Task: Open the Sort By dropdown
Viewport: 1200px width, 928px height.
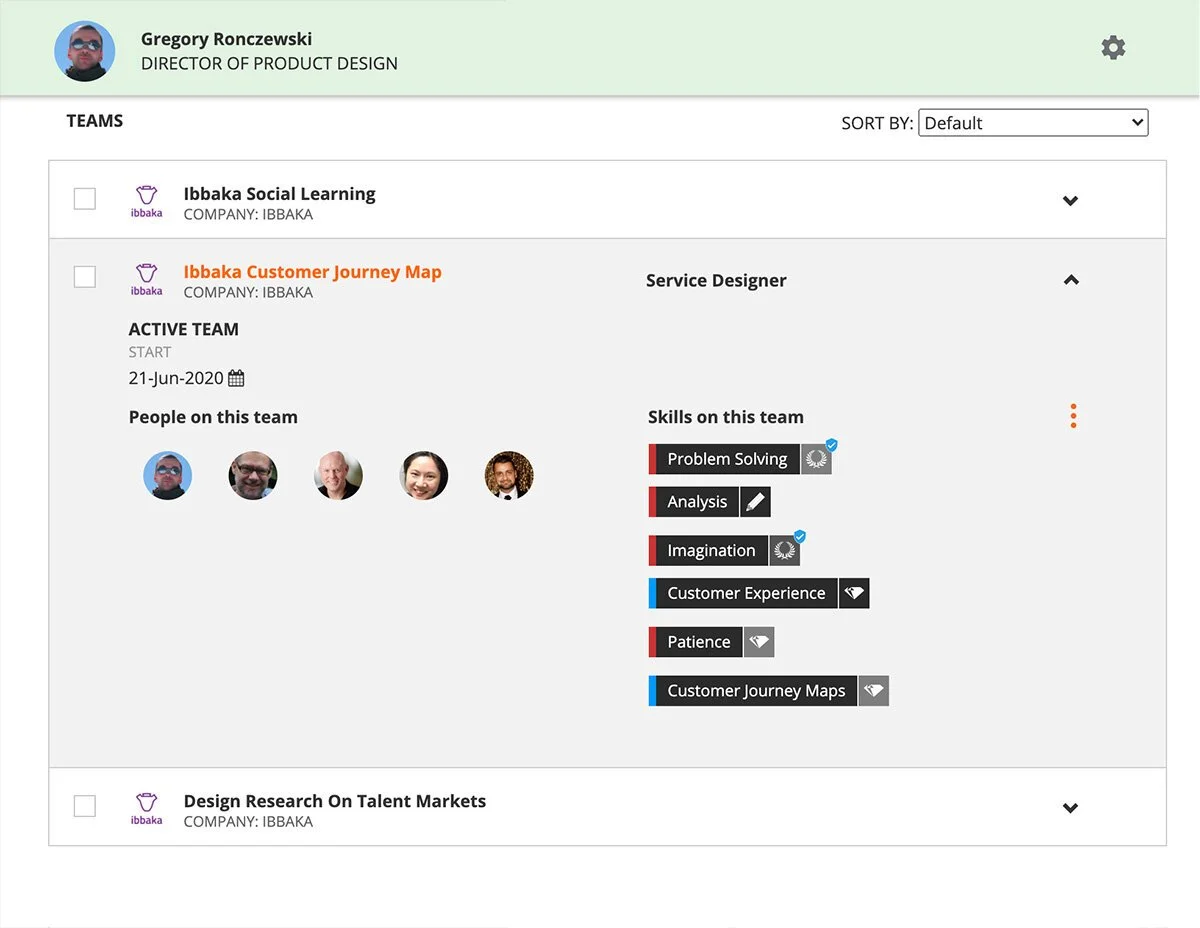Action: [1033, 123]
